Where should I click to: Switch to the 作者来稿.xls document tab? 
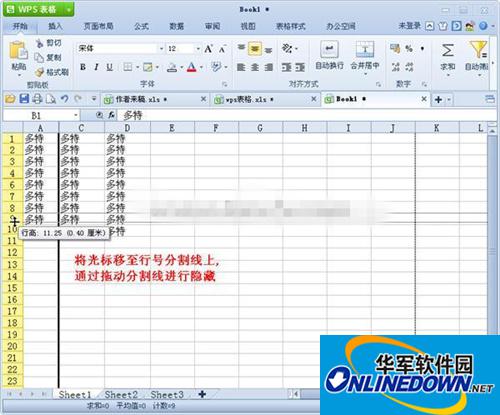coord(155,99)
